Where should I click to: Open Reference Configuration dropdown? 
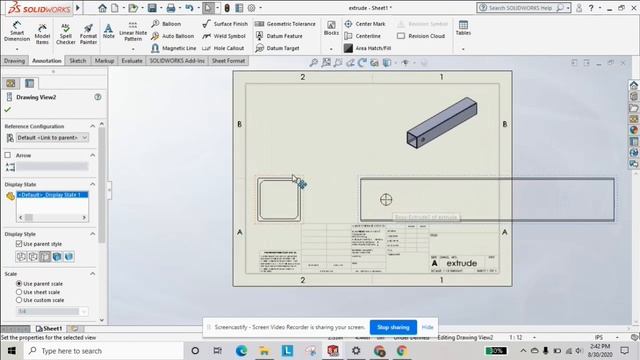point(52,138)
